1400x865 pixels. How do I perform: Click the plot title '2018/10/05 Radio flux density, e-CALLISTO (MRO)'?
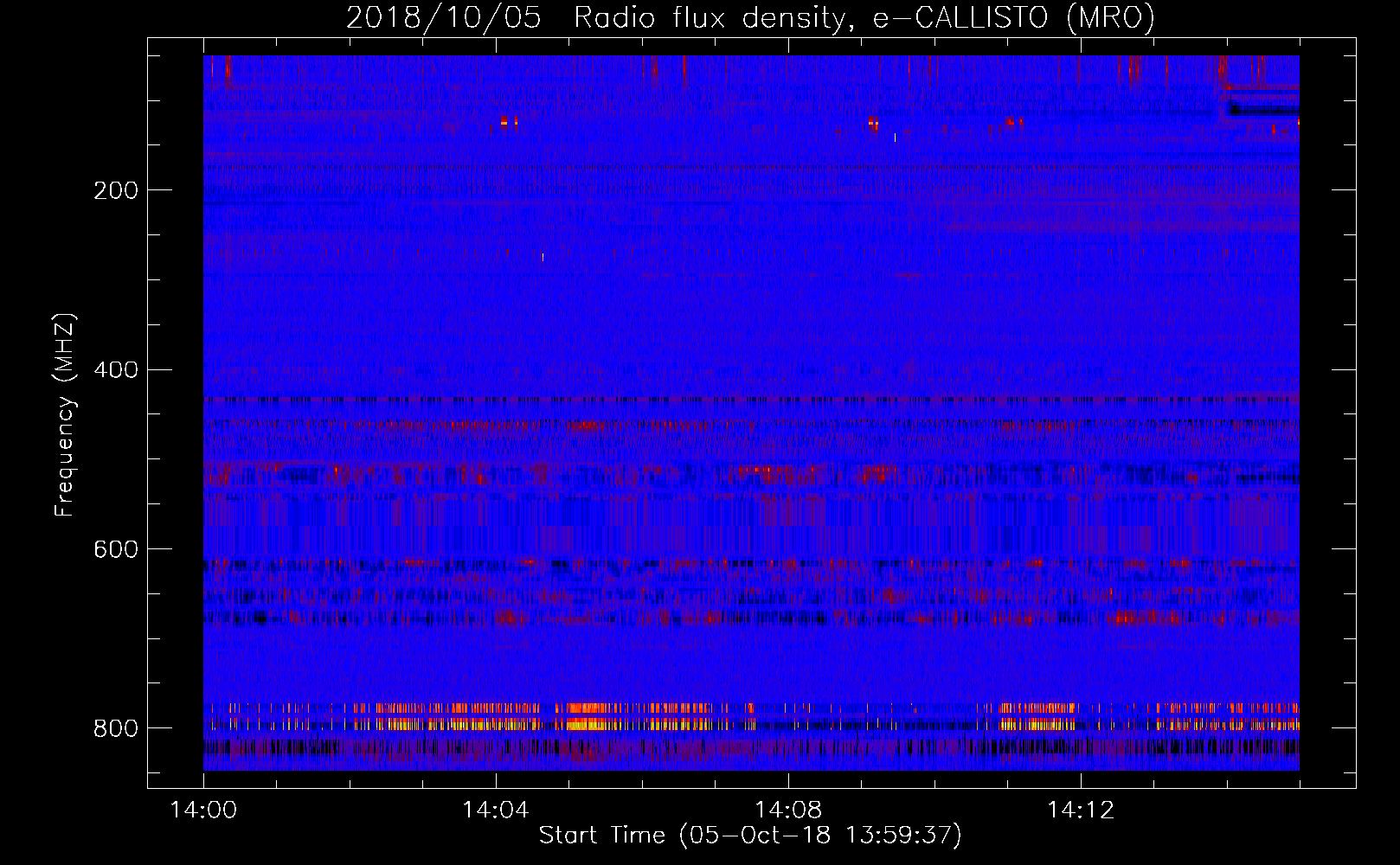[750, 17]
